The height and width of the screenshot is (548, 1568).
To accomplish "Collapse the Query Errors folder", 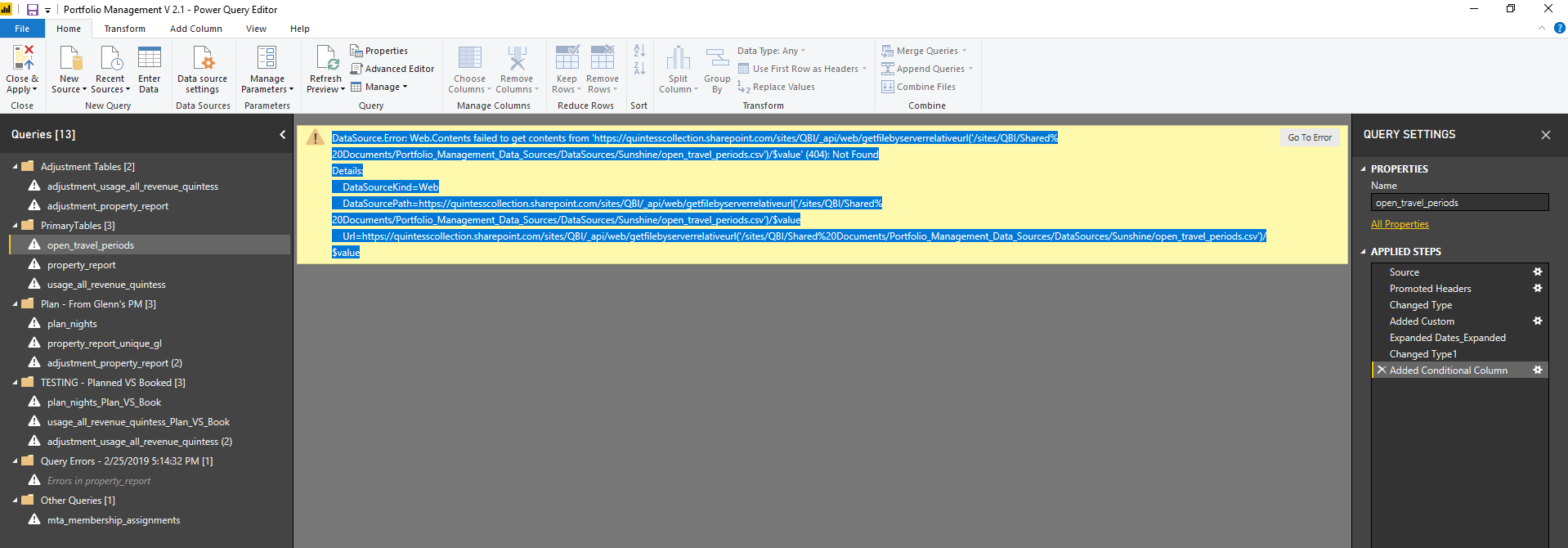I will 15,460.
